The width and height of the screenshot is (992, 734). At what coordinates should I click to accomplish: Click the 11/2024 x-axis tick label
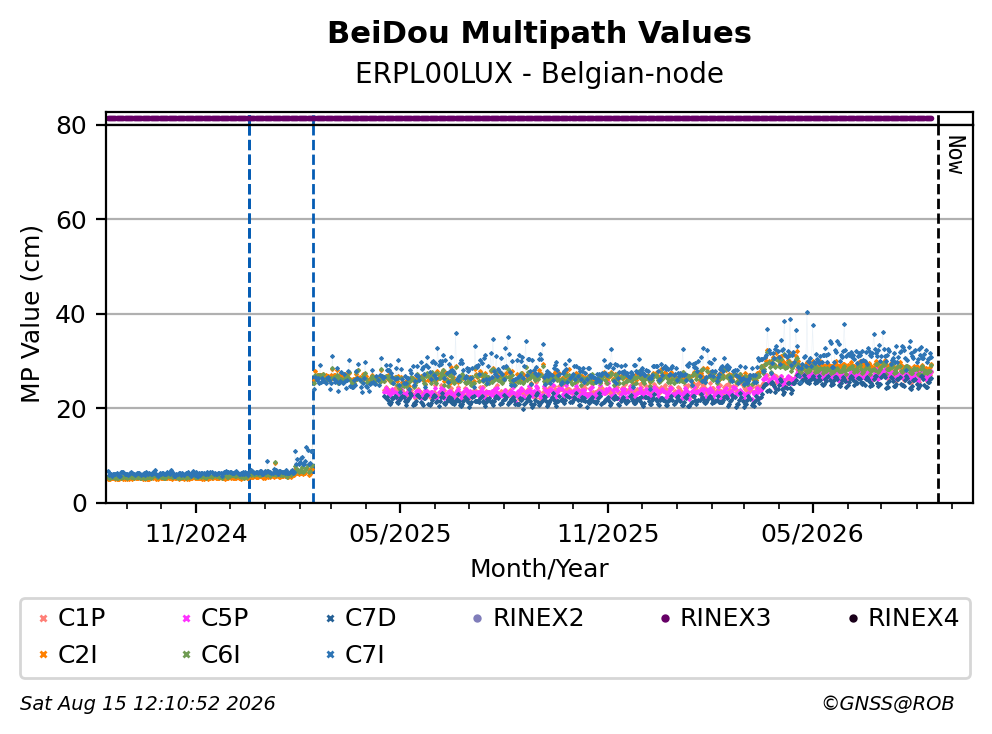196,534
